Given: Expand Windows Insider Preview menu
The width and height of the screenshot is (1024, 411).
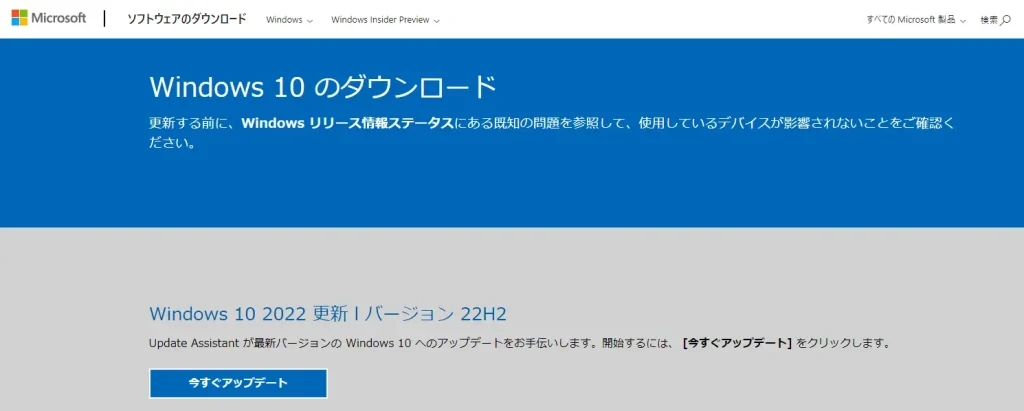Looking at the screenshot, I should (x=385, y=20).
